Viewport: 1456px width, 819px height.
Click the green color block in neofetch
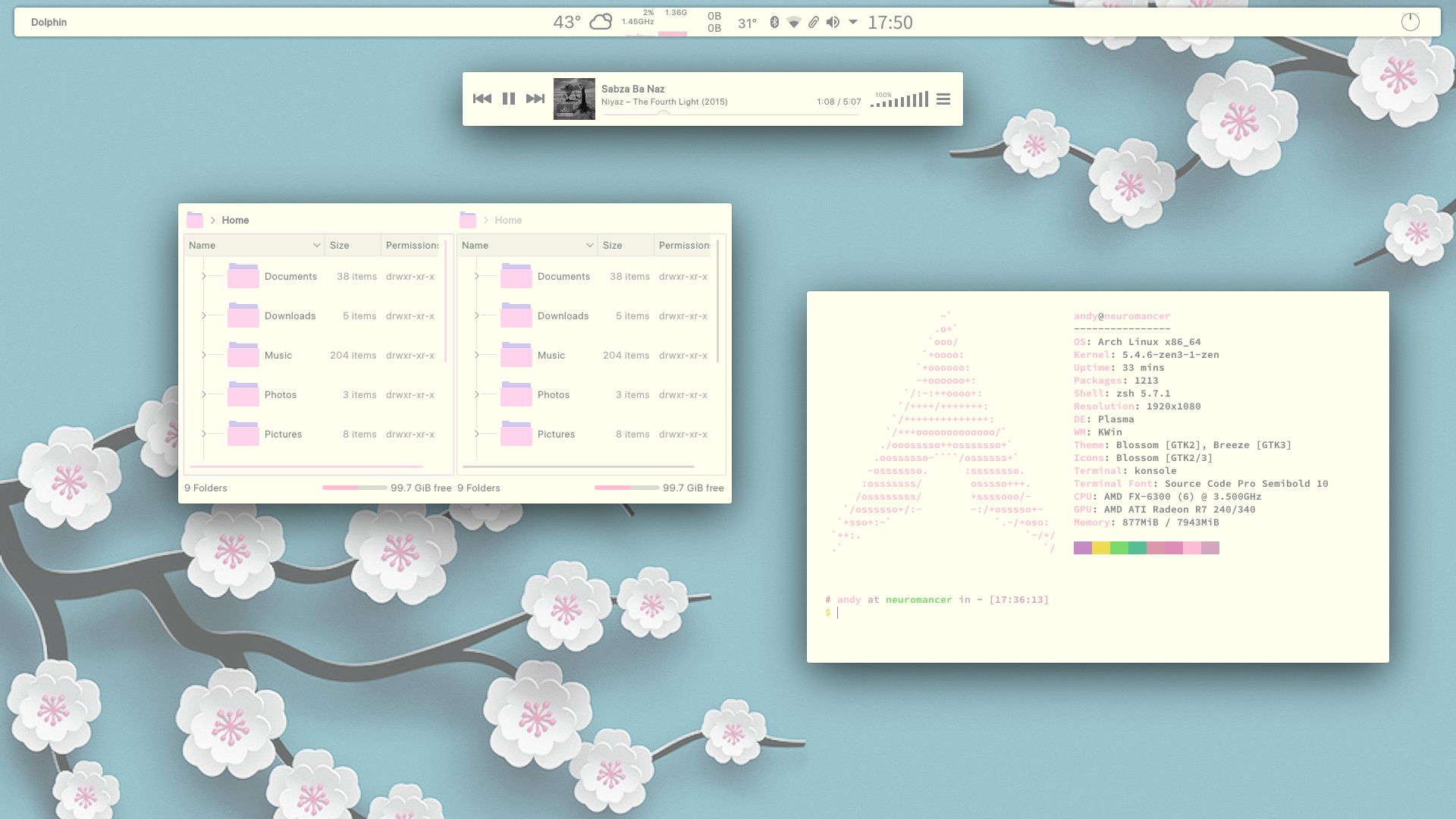click(1119, 548)
